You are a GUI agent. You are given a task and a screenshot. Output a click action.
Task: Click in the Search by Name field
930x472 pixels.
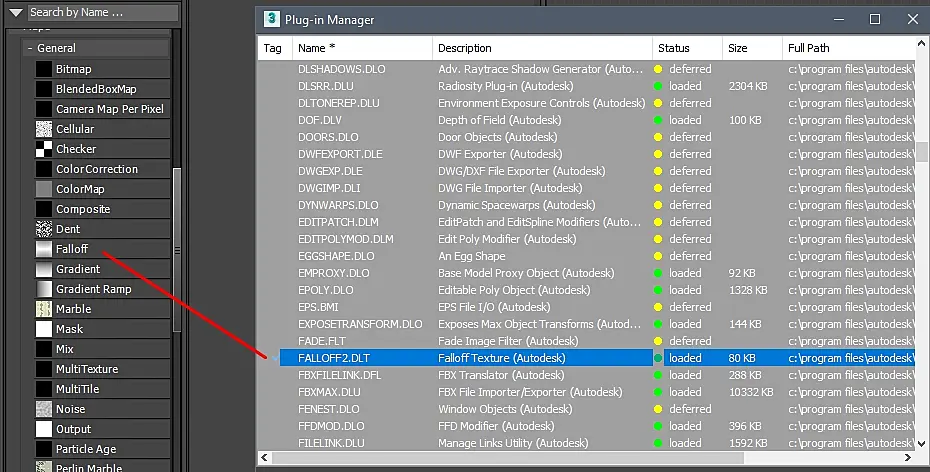(x=103, y=12)
